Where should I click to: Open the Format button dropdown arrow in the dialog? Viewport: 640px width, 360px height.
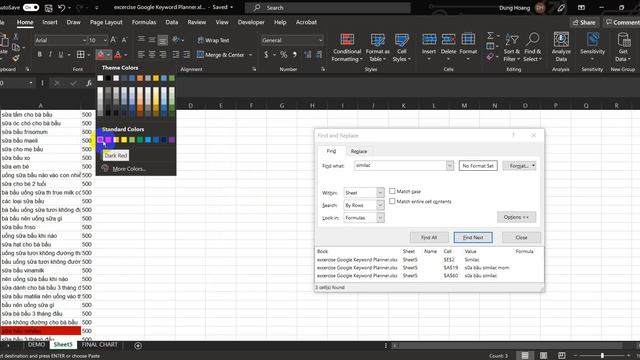[533, 166]
